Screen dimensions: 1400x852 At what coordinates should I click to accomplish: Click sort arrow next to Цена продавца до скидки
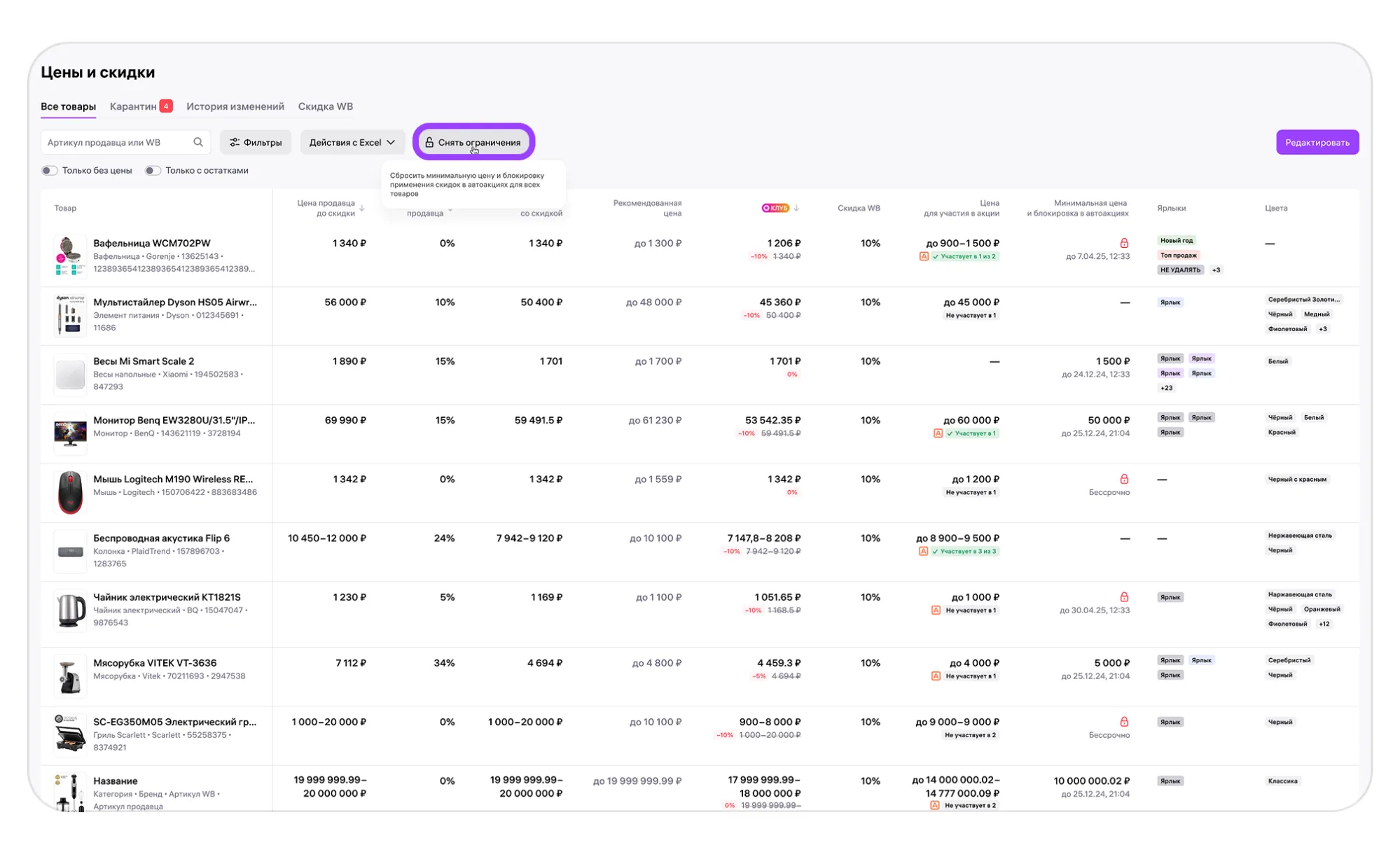click(x=362, y=208)
